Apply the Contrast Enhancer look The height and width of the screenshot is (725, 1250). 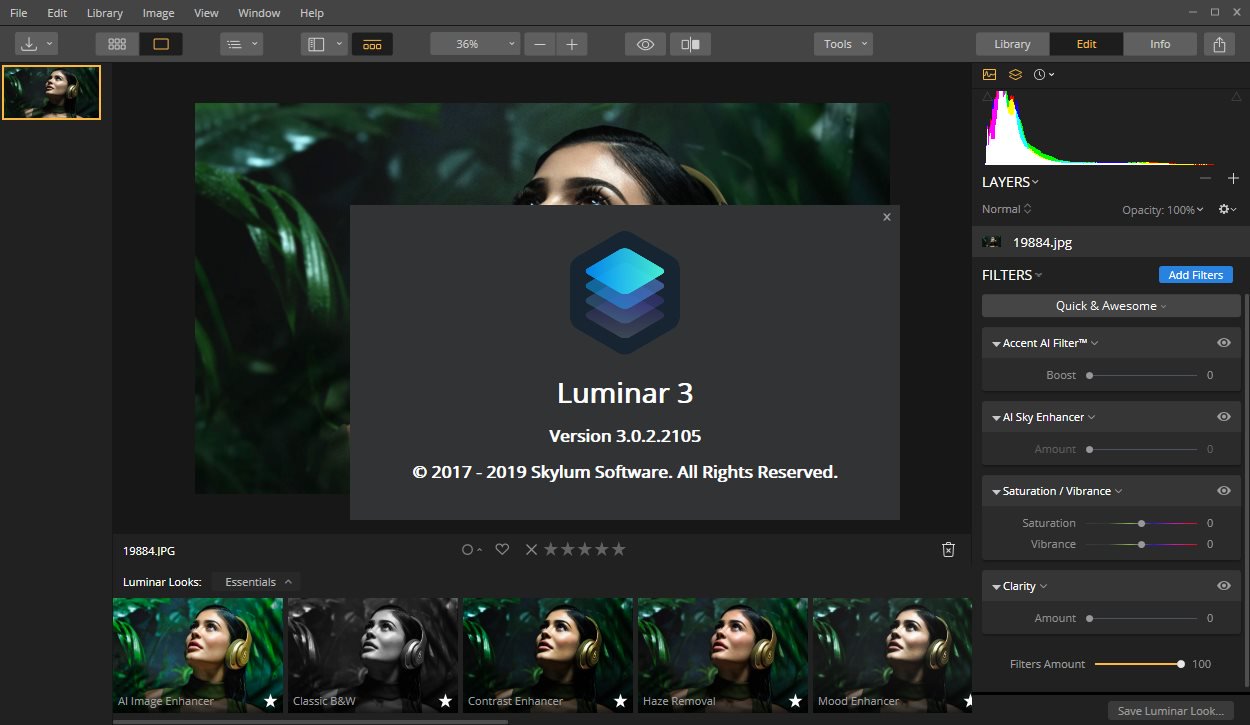(548, 654)
